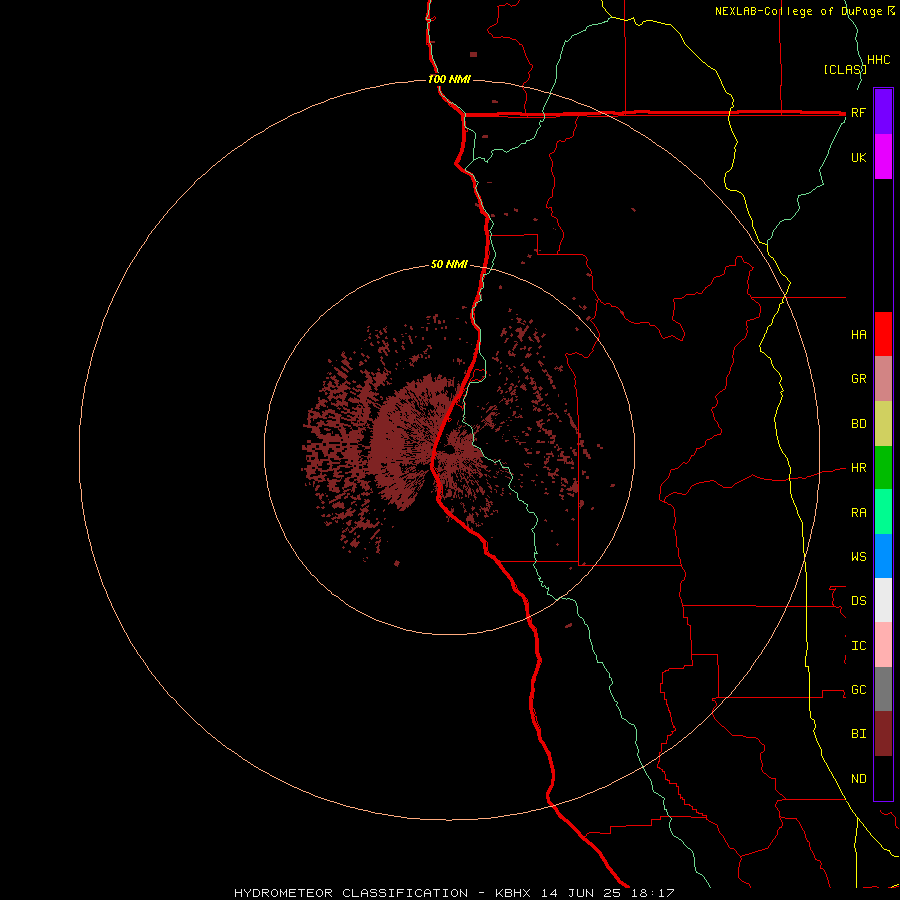Click the BD legend label
Screen dimensions: 900x900
859,424
